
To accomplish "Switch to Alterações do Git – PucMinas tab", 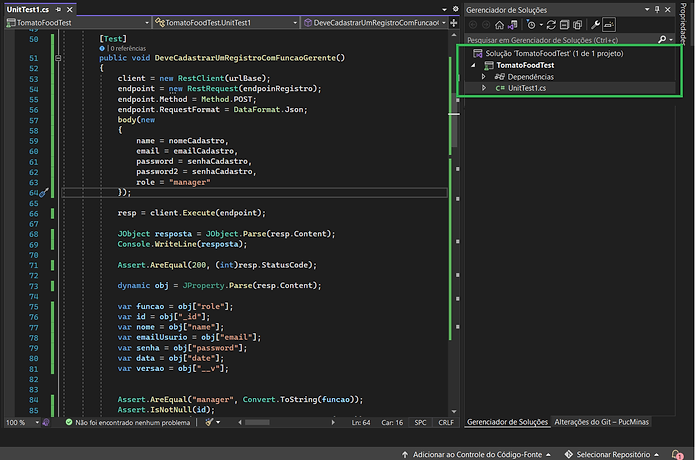I will point(601,422).
